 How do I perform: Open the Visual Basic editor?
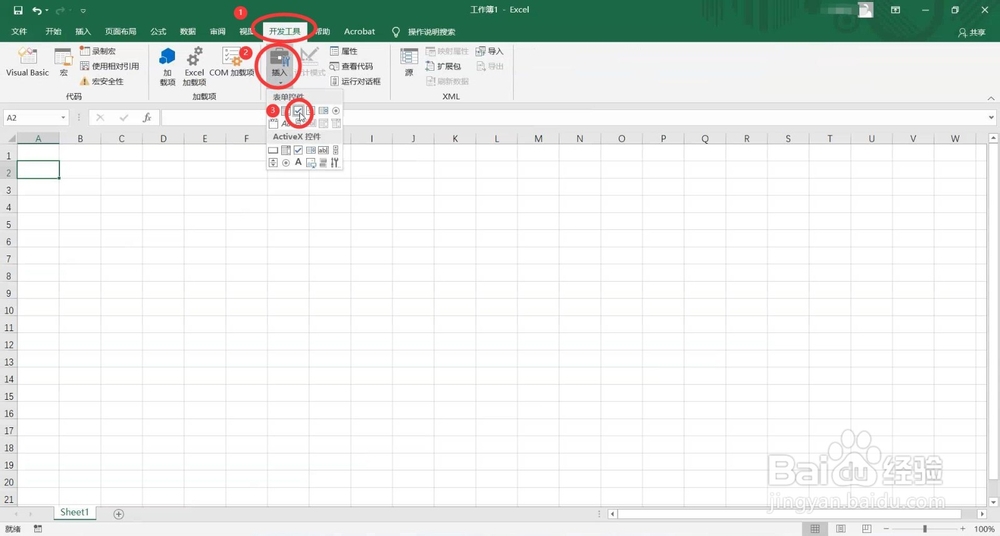pos(27,63)
